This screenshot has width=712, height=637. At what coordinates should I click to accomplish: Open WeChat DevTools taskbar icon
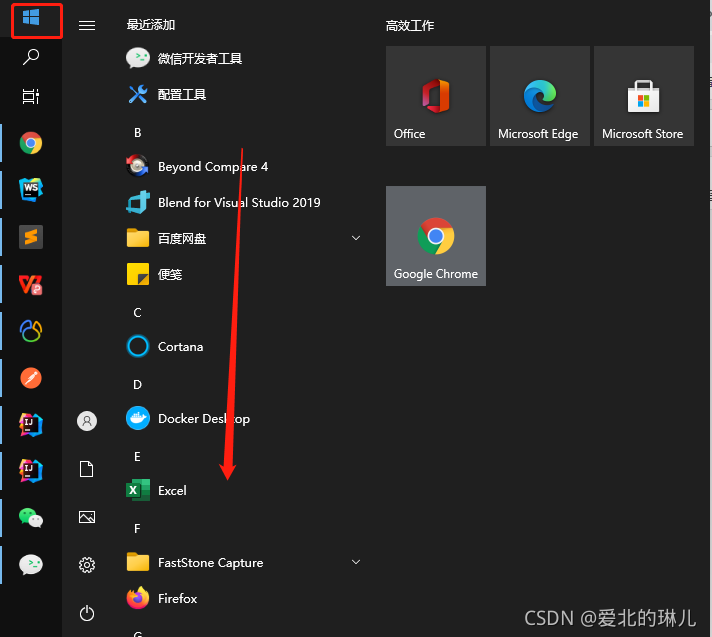(x=31, y=564)
